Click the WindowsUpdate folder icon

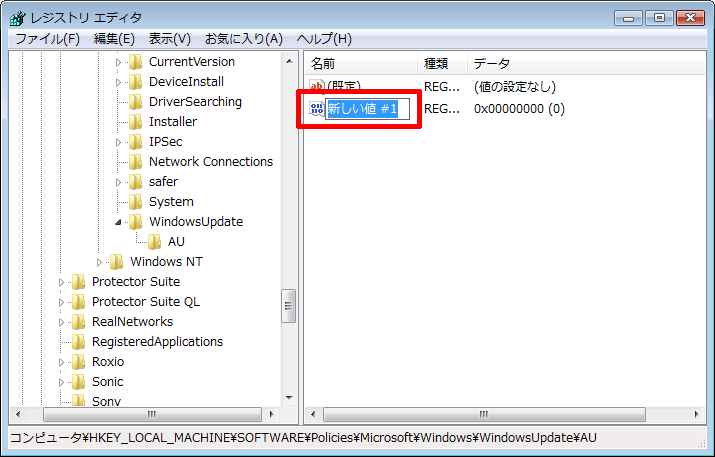pos(135,222)
